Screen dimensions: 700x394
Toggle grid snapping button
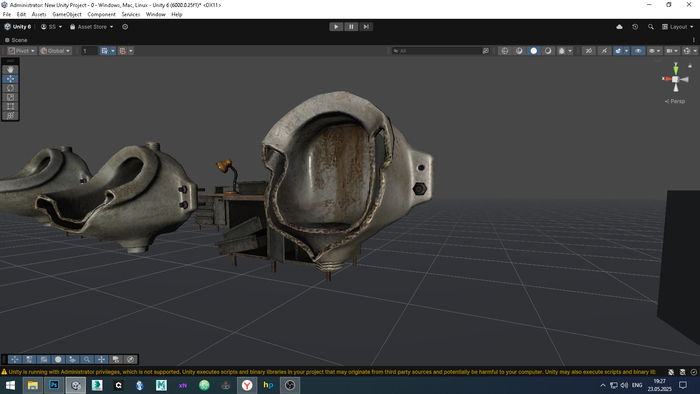click(x=104, y=51)
